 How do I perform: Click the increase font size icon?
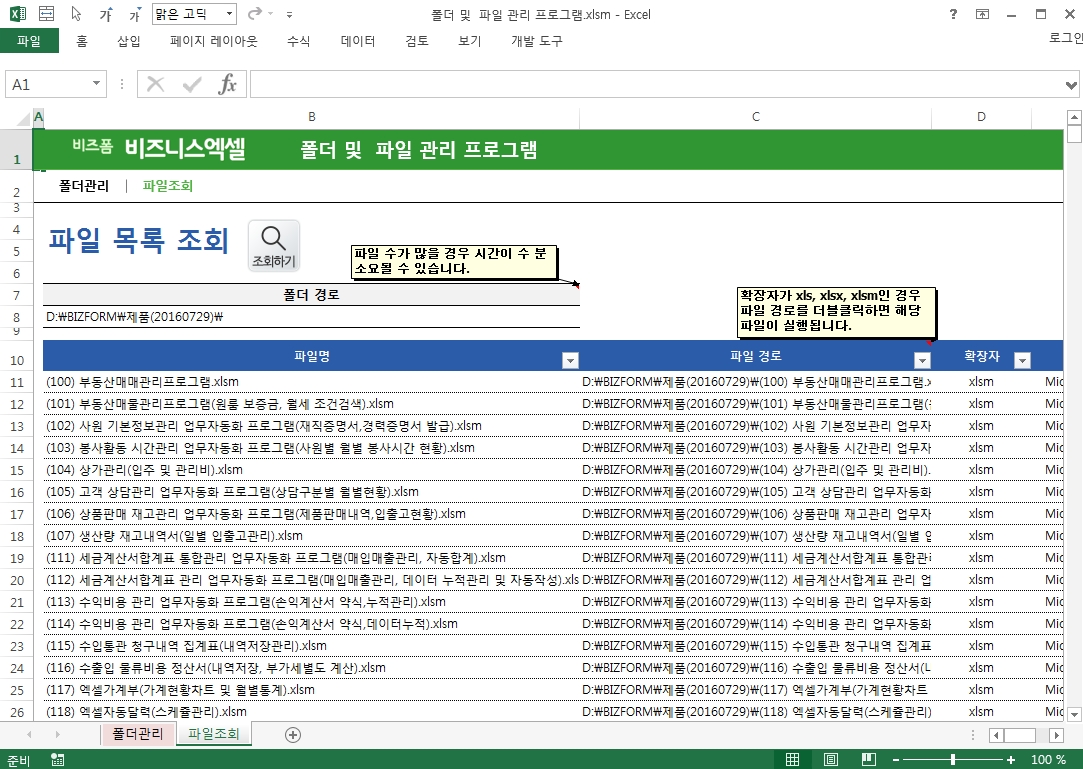(106, 15)
